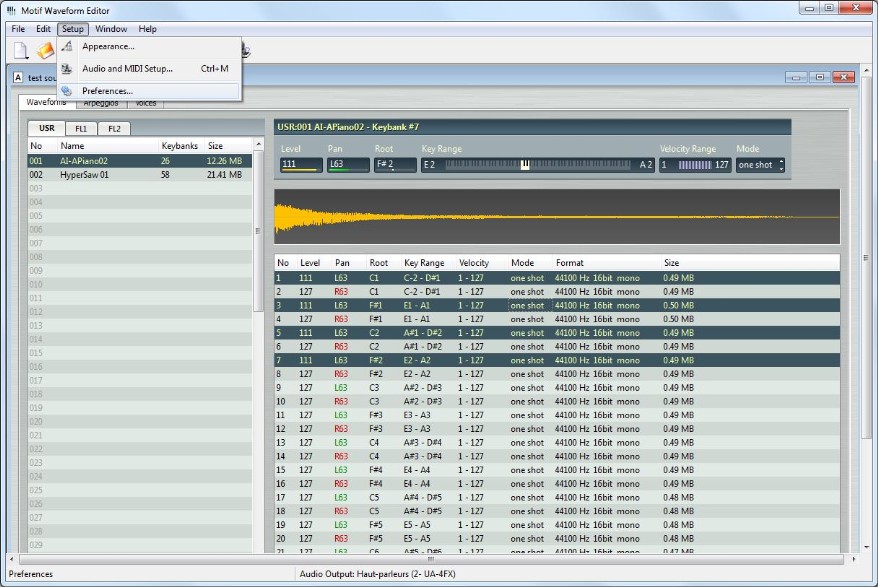Viewport: 878px width, 587px height.
Task: Switch to the Voices tab
Action: click(x=146, y=104)
